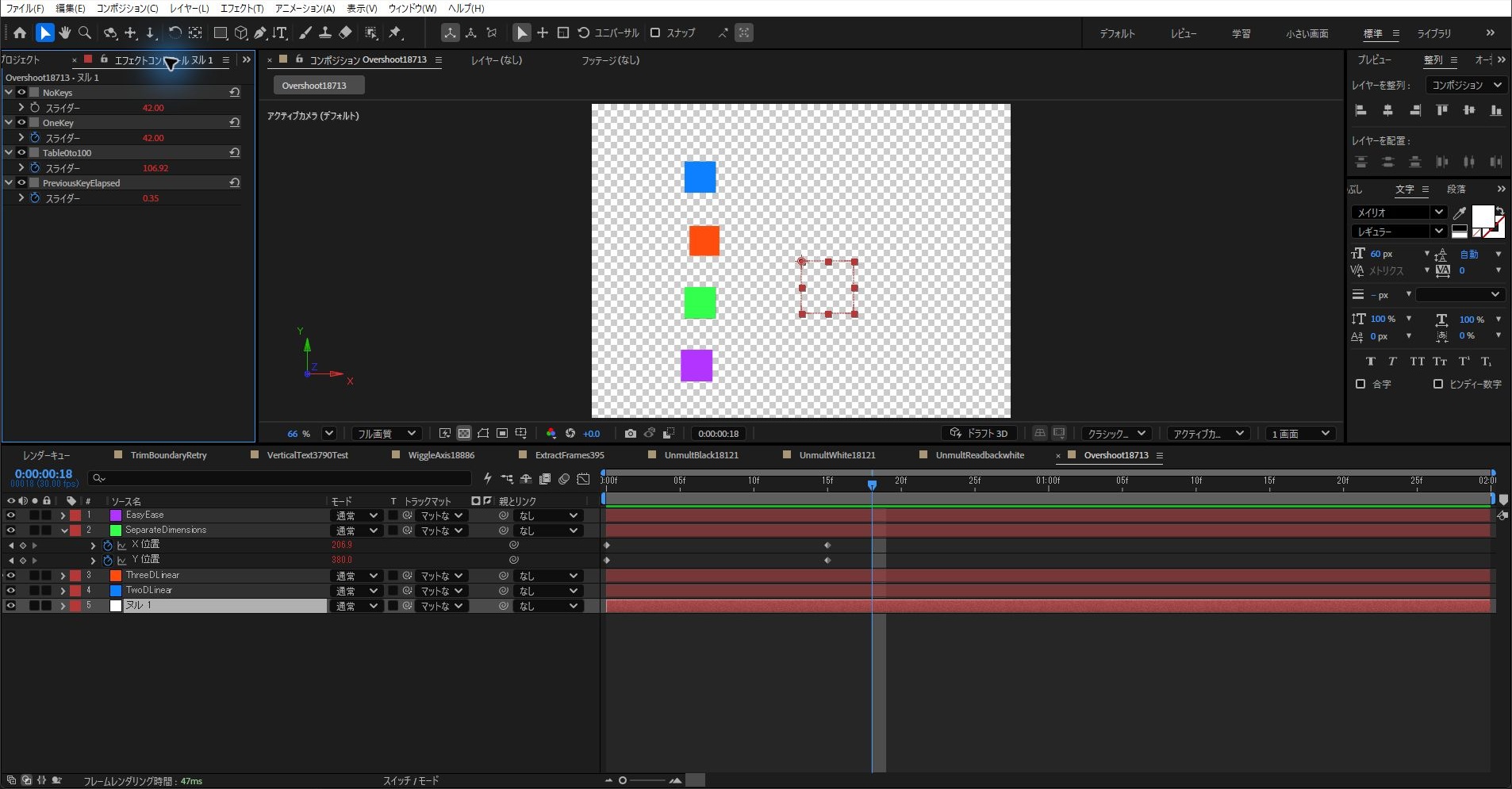Switch to the WiggleAxis18886 timeline tab

(441, 455)
